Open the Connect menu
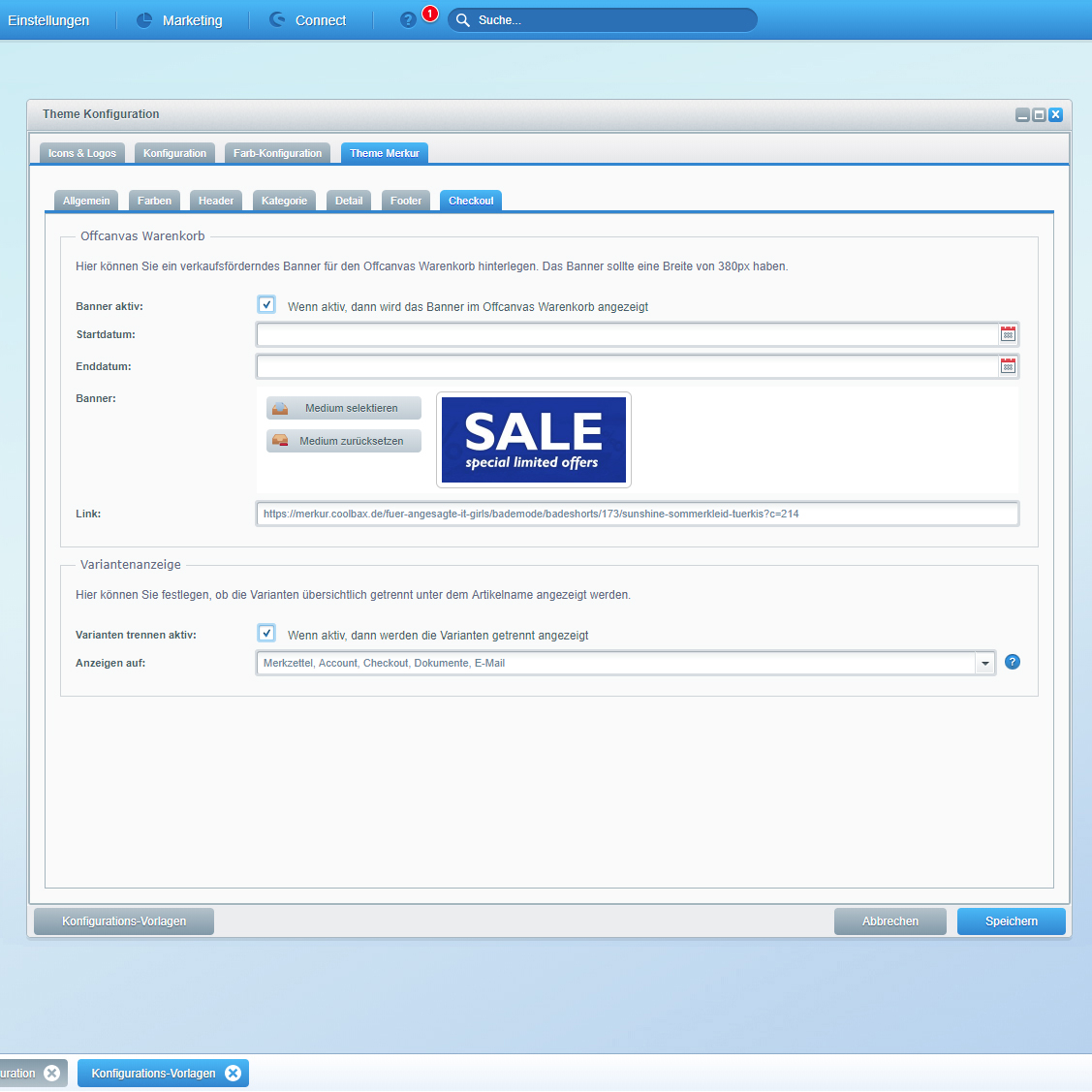 pyautogui.click(x=307, y=20)
